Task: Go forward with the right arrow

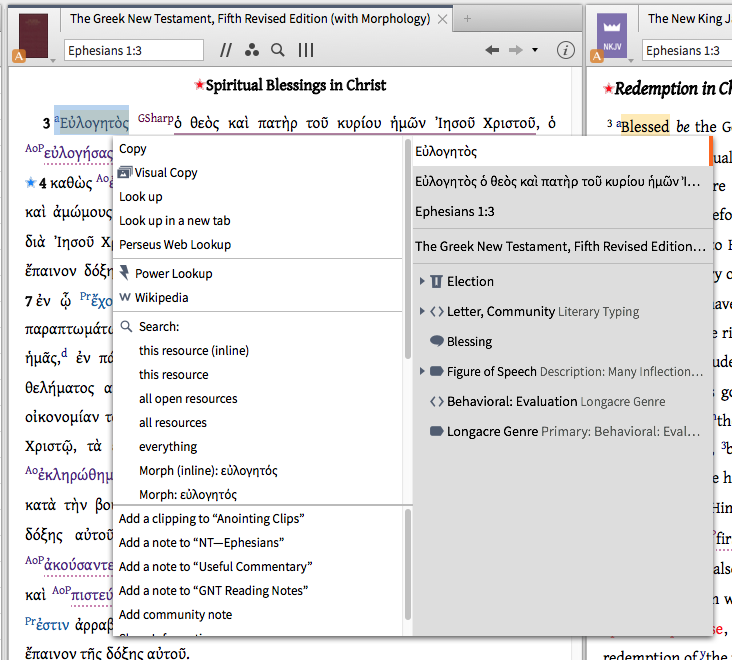Action: (x=516, y=50)
